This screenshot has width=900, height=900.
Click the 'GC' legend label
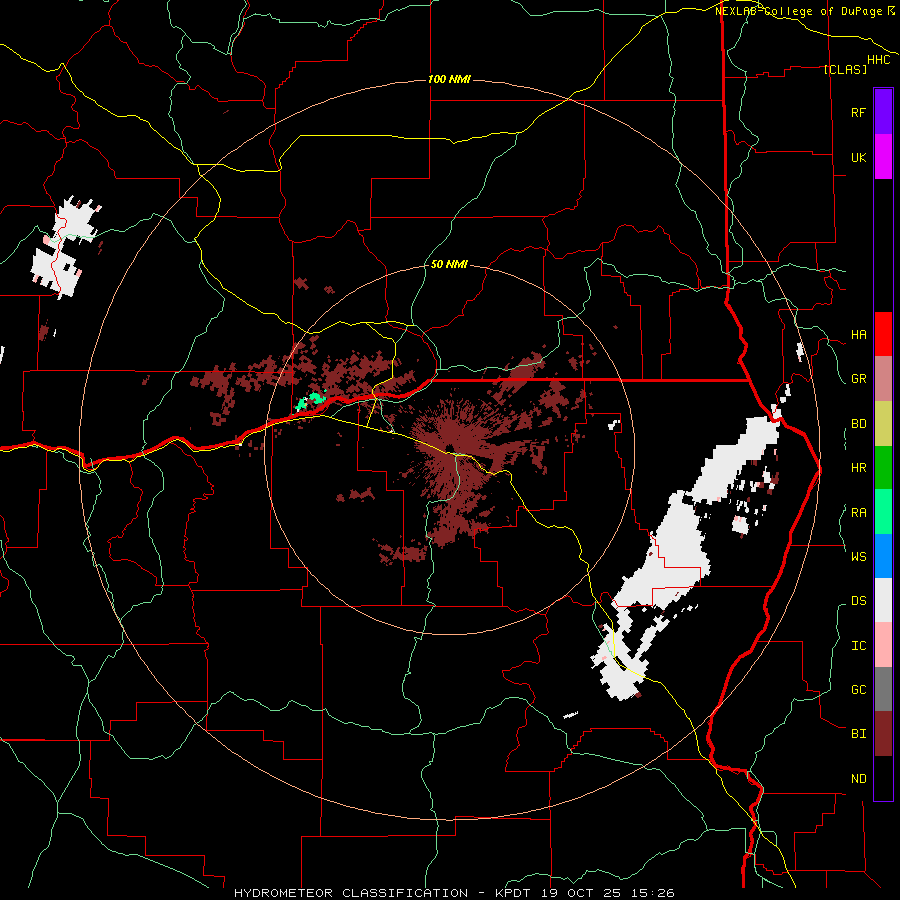point(858,689)
